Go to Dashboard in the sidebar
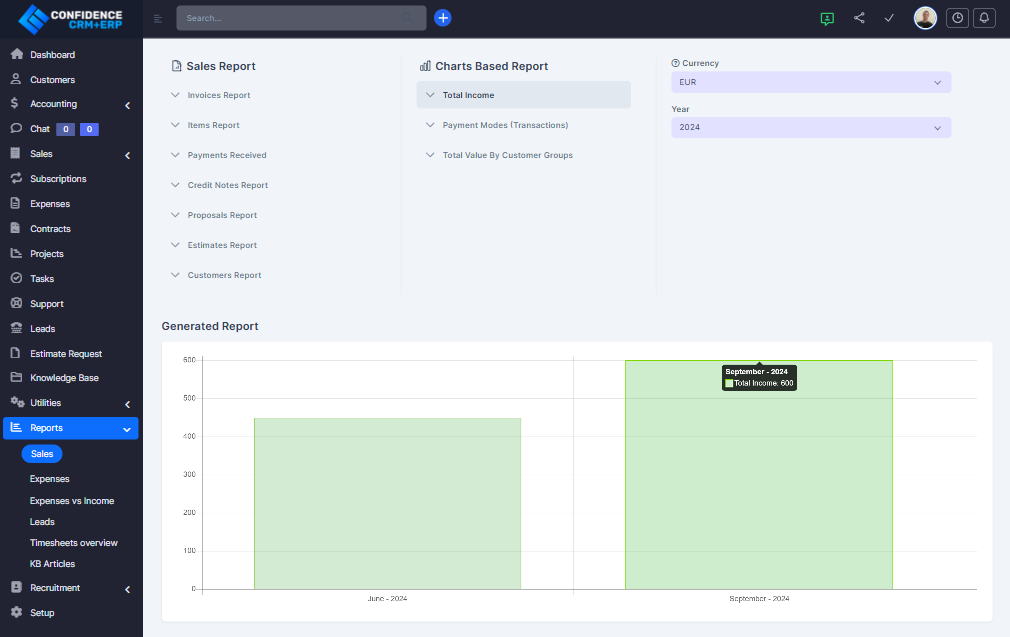1010x637 pixels. click(x=52, y=55)
